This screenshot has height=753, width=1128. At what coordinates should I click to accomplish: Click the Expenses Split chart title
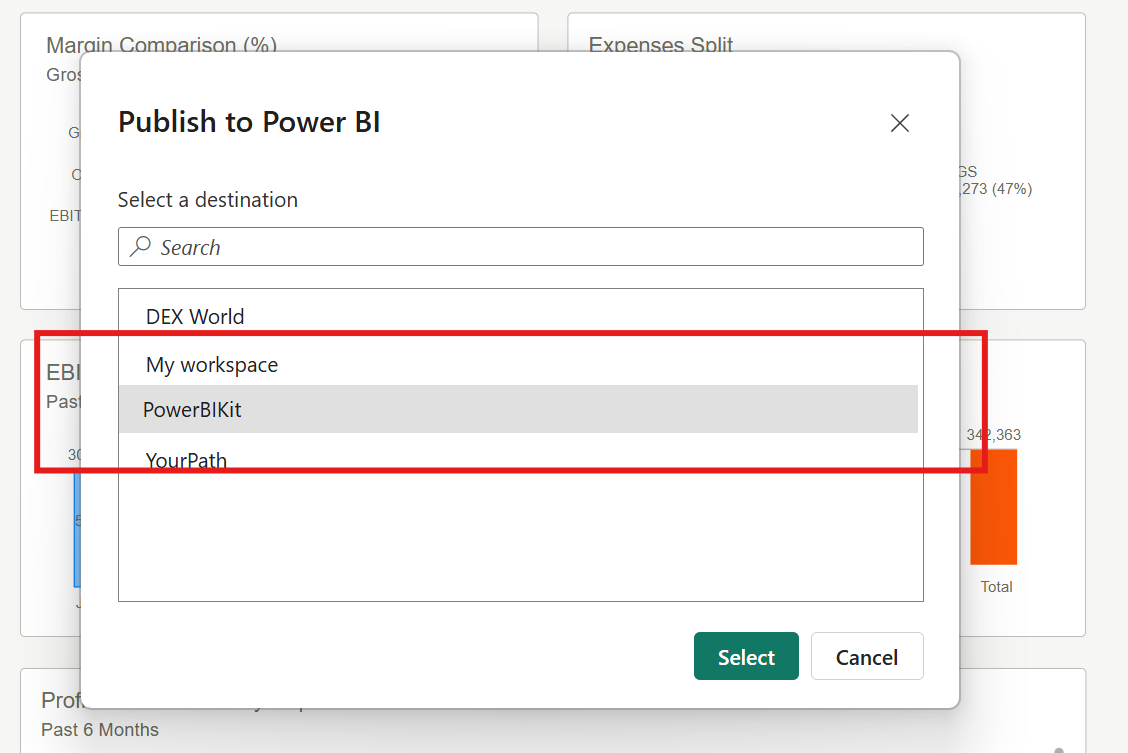pyautogui.click(x=660, y=45)
